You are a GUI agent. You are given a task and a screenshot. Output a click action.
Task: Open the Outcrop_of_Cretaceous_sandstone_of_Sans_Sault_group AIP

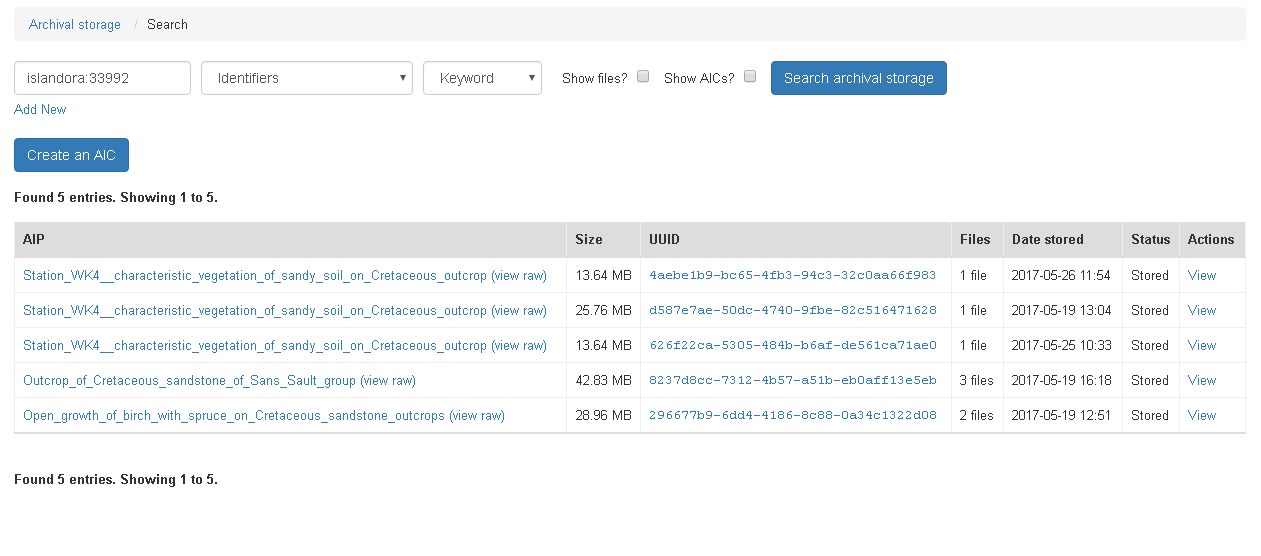189,380
